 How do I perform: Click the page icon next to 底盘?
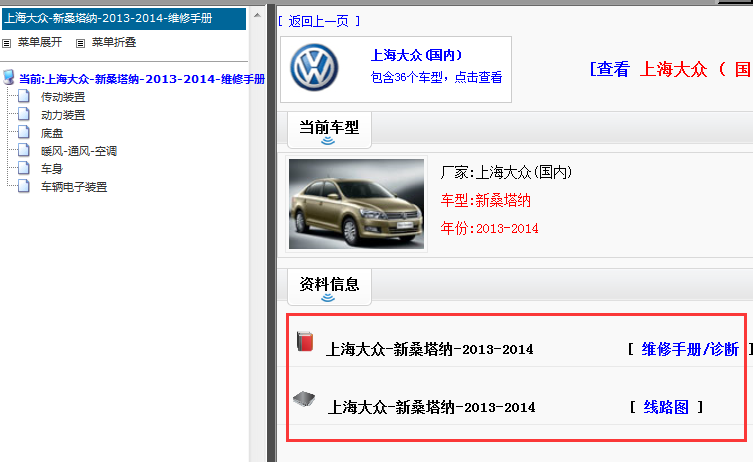[x=24, y=132]
